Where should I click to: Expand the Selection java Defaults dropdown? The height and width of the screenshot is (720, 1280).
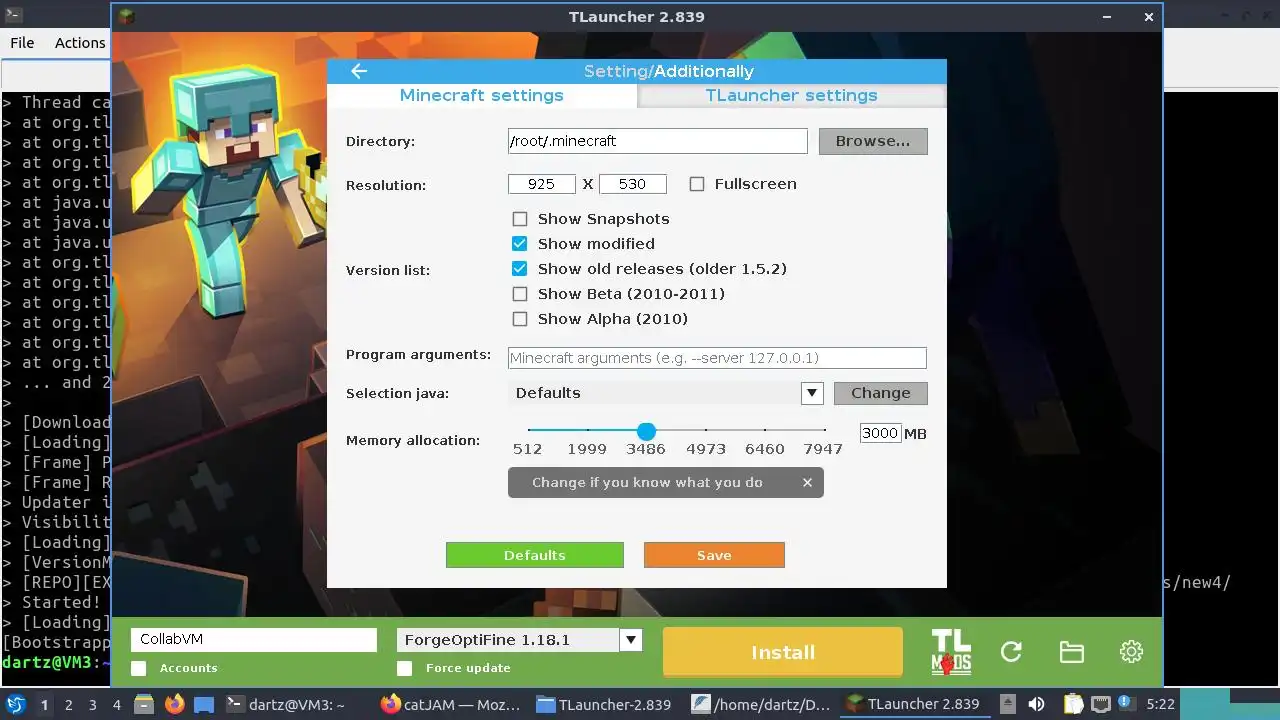coord(812,393)
